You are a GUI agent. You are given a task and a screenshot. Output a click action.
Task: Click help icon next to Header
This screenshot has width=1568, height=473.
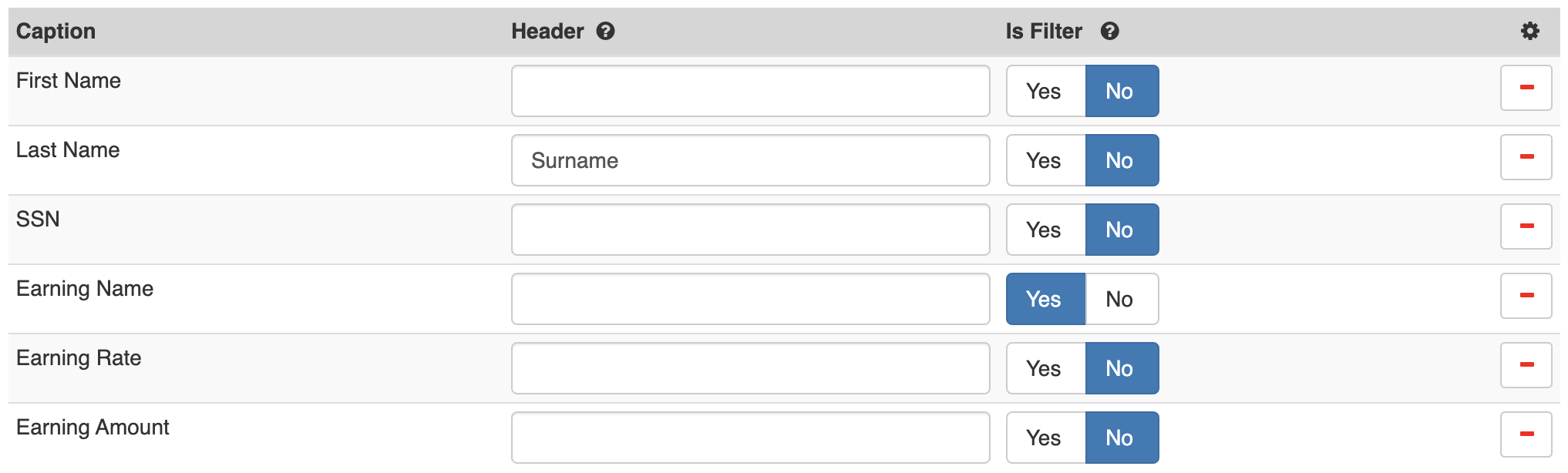[606, 31]
